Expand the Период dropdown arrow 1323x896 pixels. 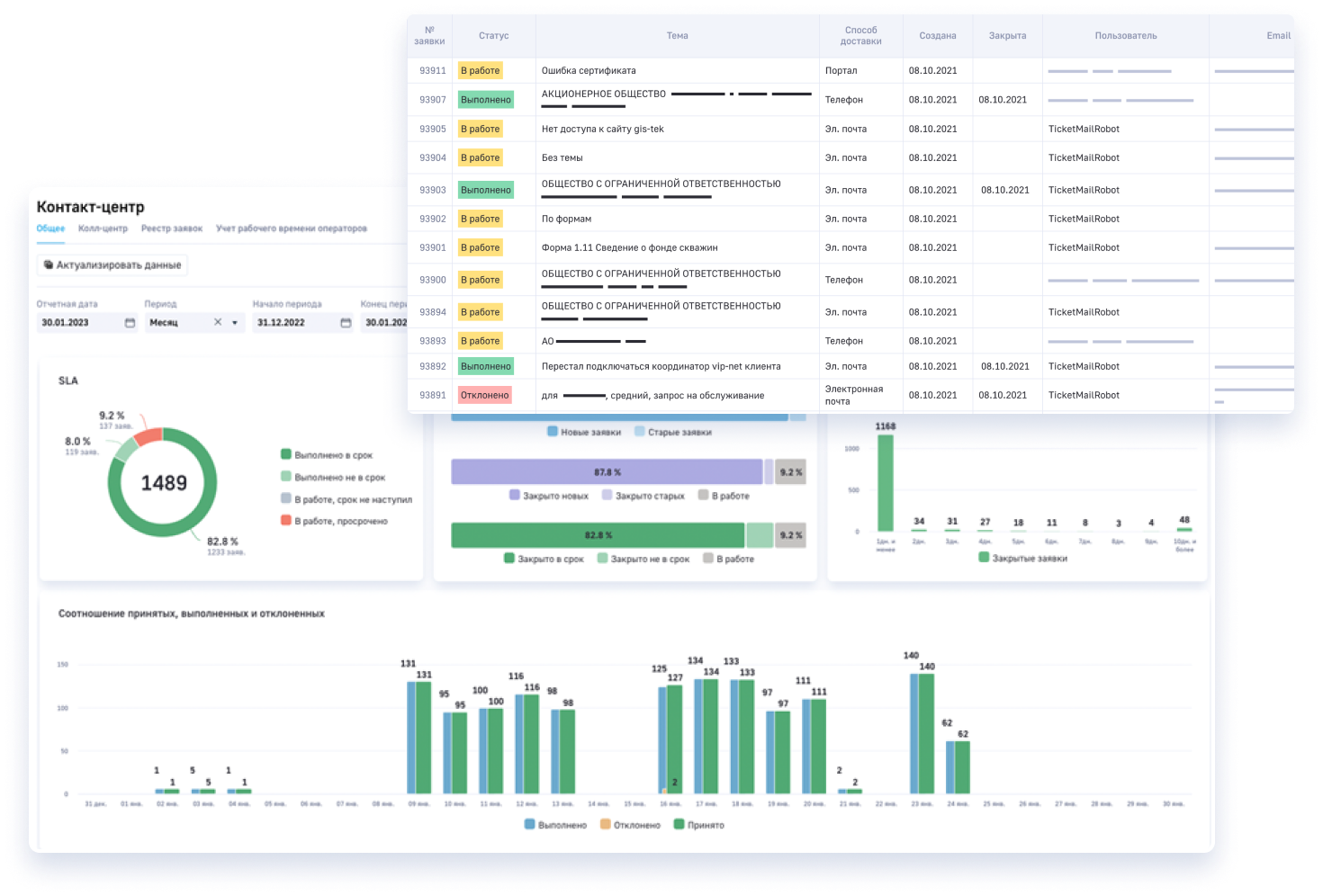point(235,322)
